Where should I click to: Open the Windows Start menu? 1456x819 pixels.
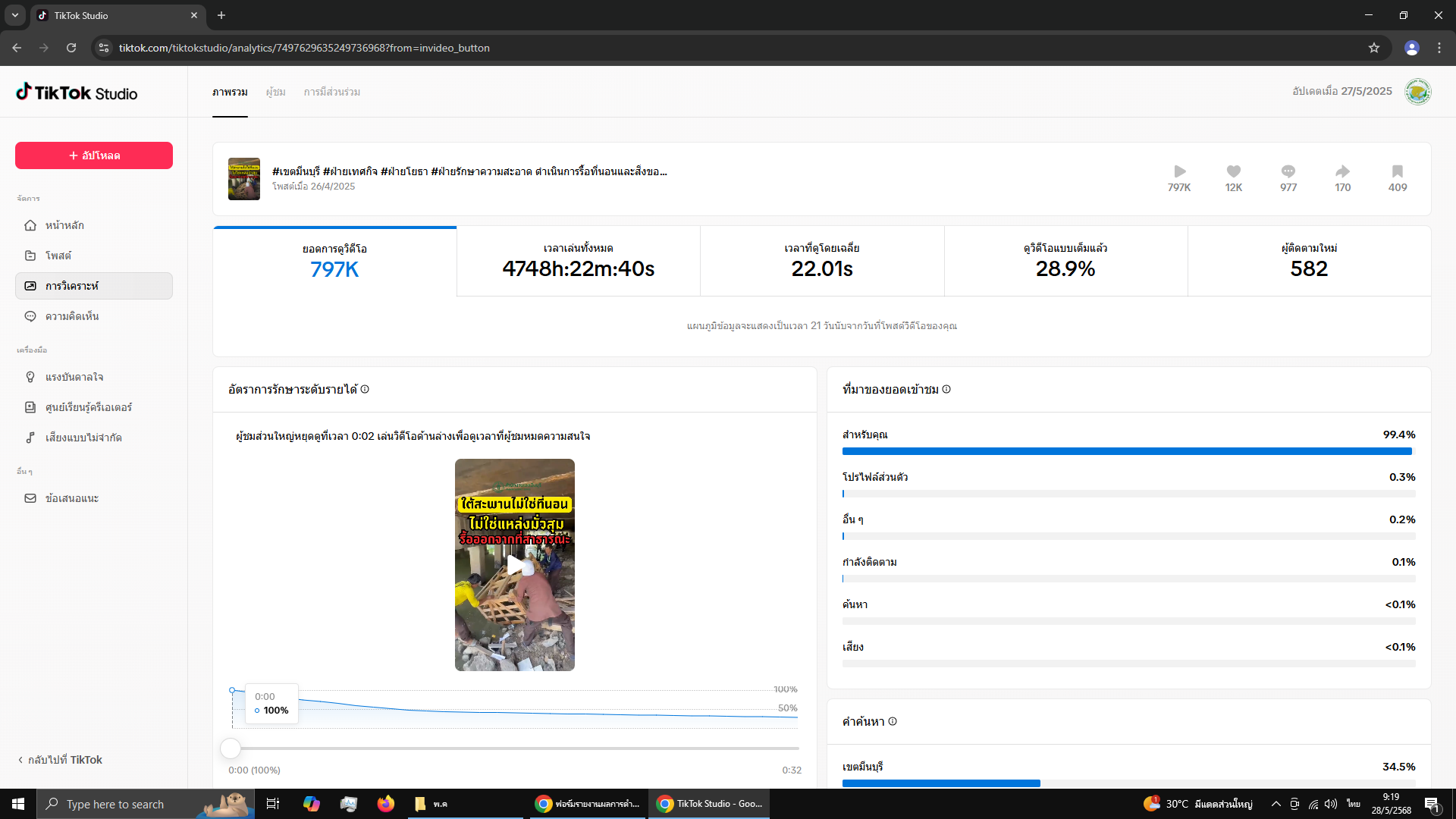[x=18, y=804]
